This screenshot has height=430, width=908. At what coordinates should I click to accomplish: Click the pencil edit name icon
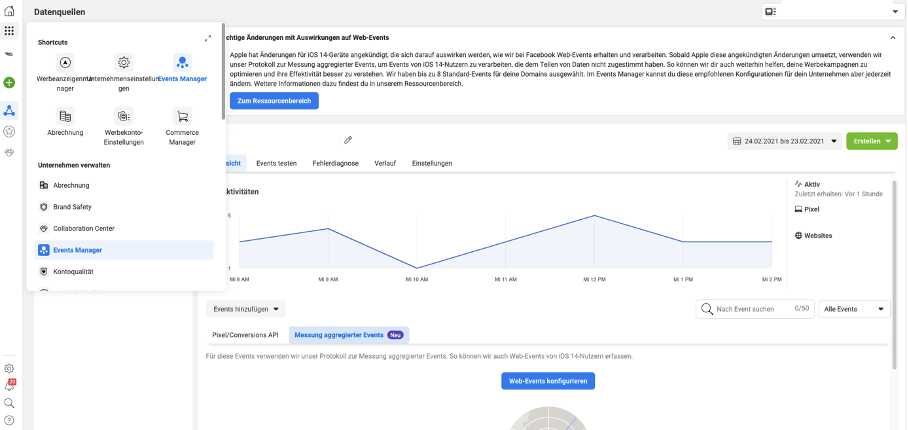coord(348,140)
